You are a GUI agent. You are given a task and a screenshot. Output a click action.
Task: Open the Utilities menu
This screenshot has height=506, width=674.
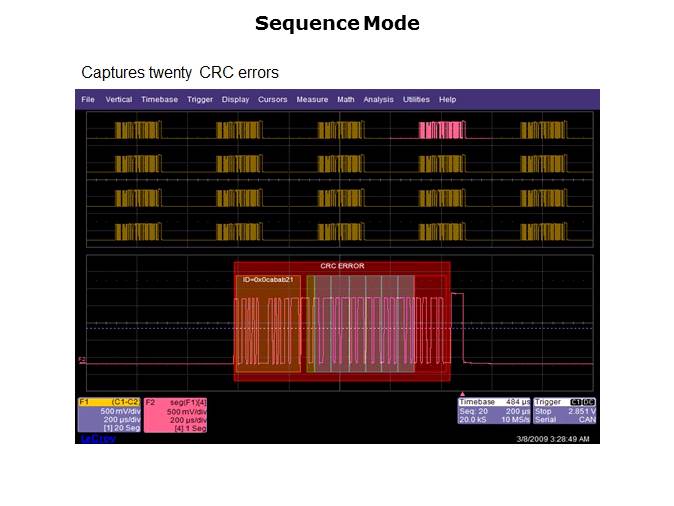pos(416,100)
